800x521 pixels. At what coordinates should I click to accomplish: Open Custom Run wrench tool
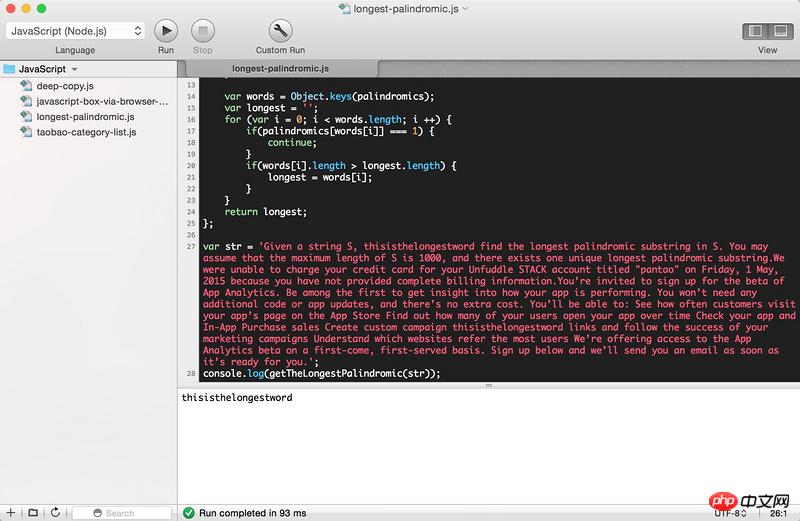point(279,30)
